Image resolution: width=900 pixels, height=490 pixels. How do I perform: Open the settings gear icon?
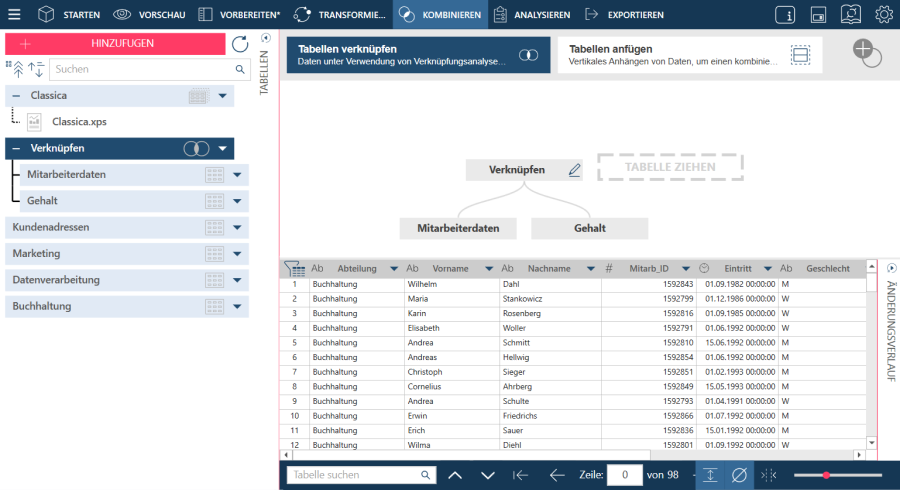[884, 15]
